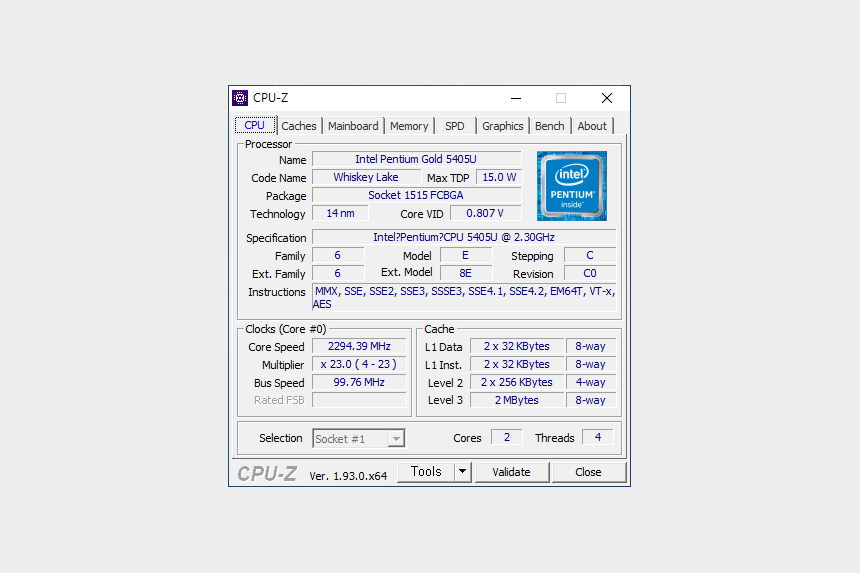The height and width of the screenshot is (573, 860).
Task: Click the L1 Inst. 8-way associativity value
Action: pyautogui.click(x=591, y=364)
